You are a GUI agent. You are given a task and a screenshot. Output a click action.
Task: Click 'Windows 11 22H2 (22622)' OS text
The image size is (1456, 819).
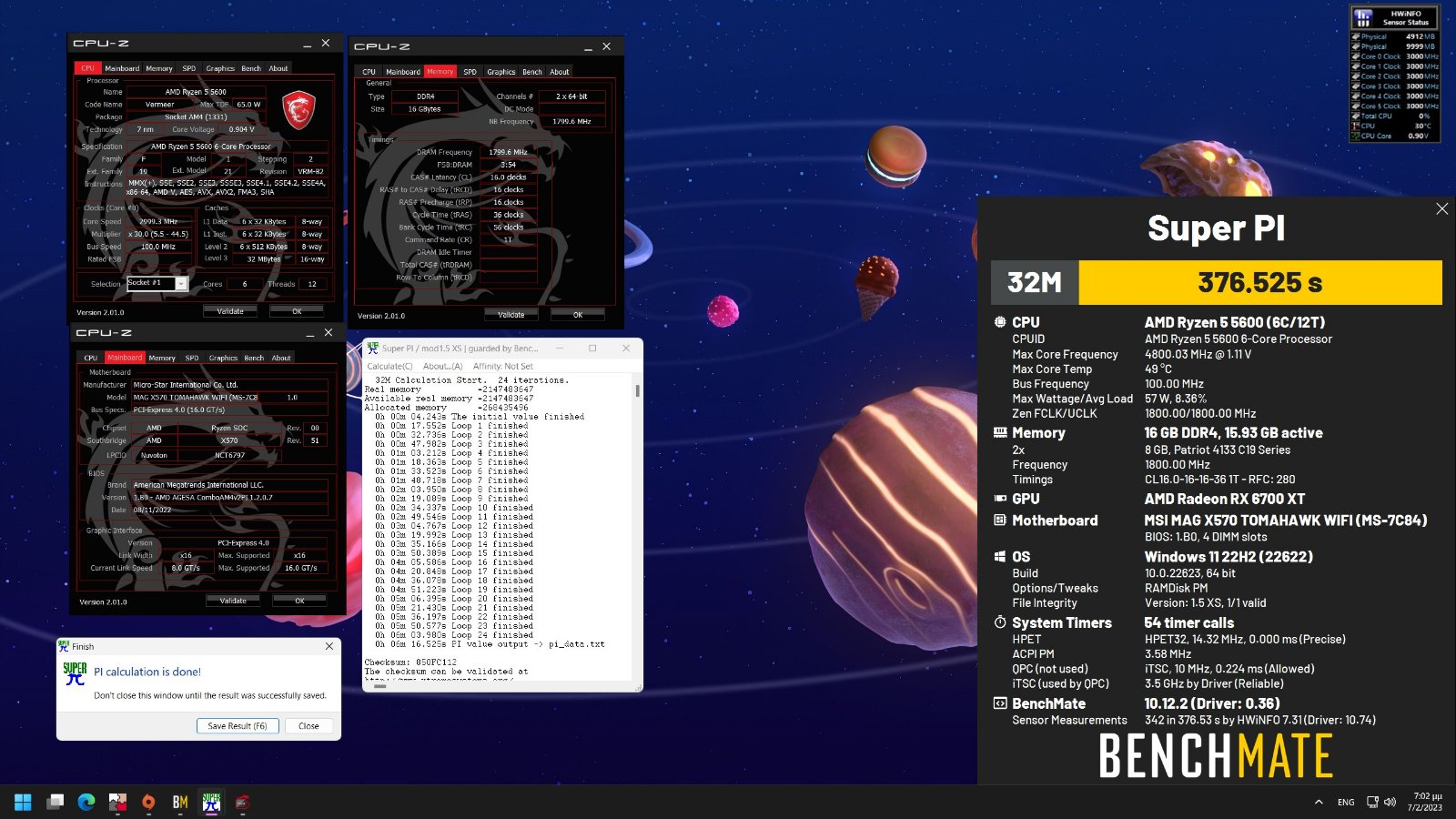click(1228, 557)
